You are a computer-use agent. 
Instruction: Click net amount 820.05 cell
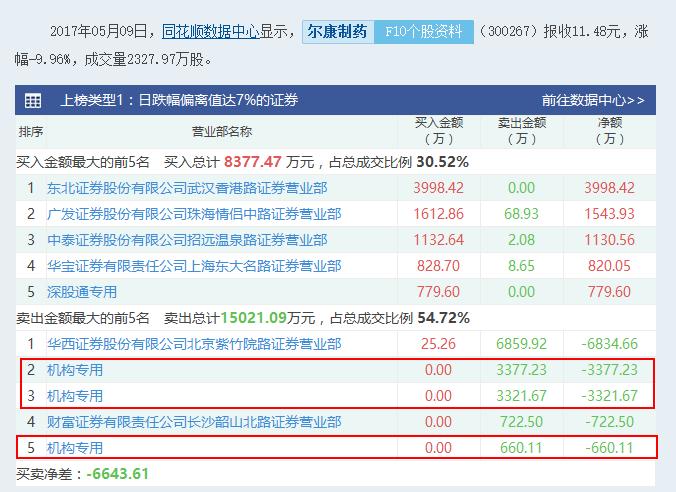610,266
